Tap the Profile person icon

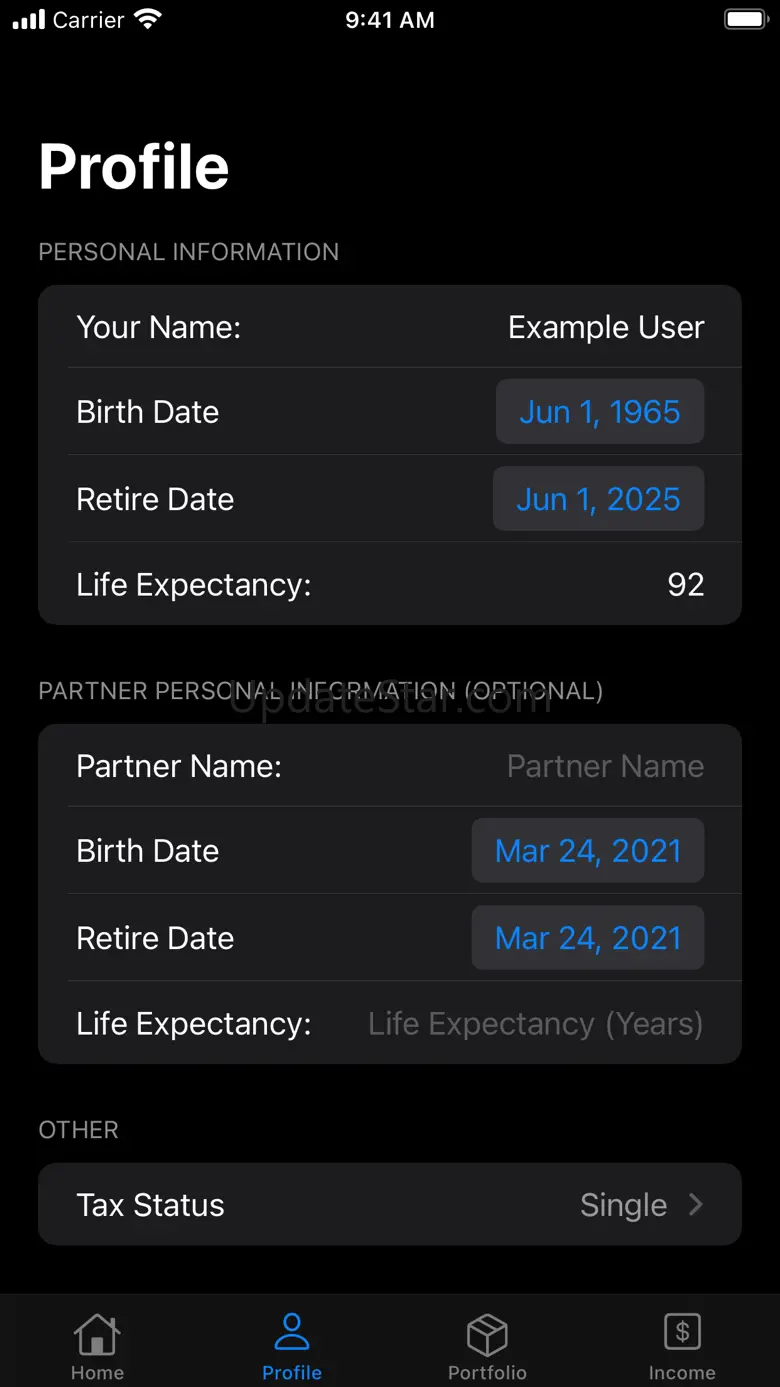click(292, 1332)
